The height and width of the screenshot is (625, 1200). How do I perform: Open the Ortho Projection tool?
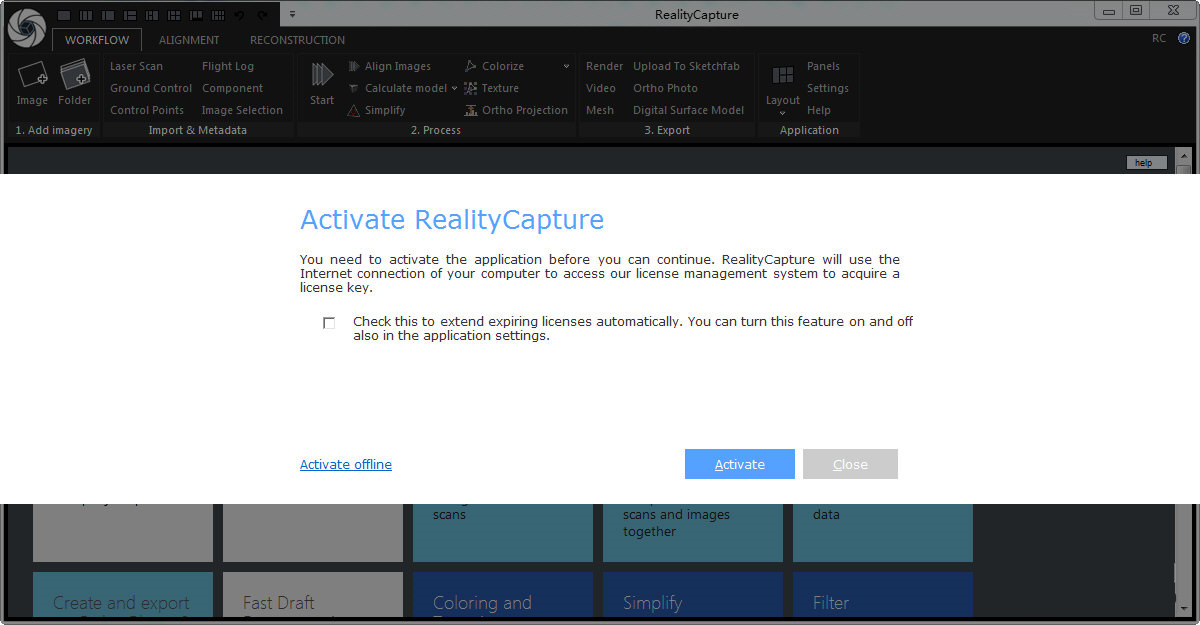520,110
